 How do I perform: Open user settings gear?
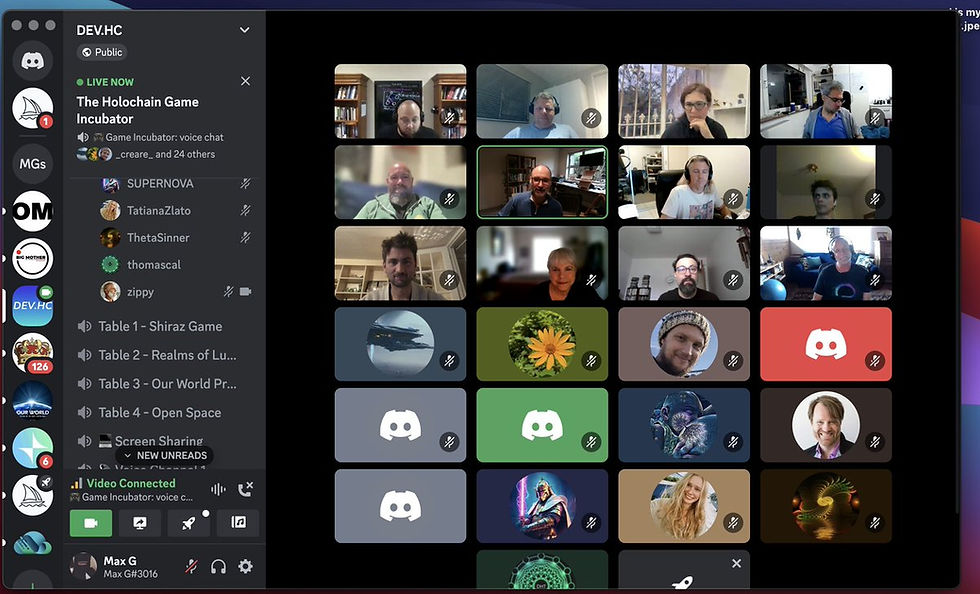tap(246, 566)
